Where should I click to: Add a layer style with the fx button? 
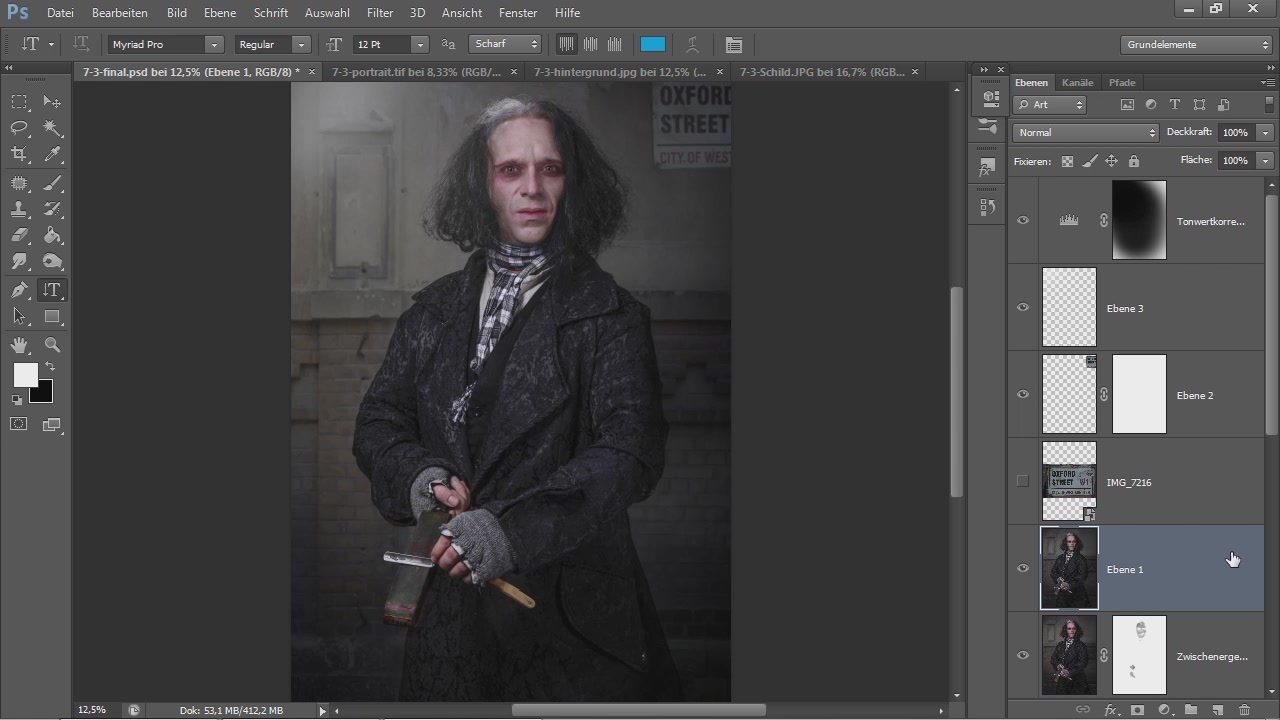pyautogui.click(x=1110, y=710)
